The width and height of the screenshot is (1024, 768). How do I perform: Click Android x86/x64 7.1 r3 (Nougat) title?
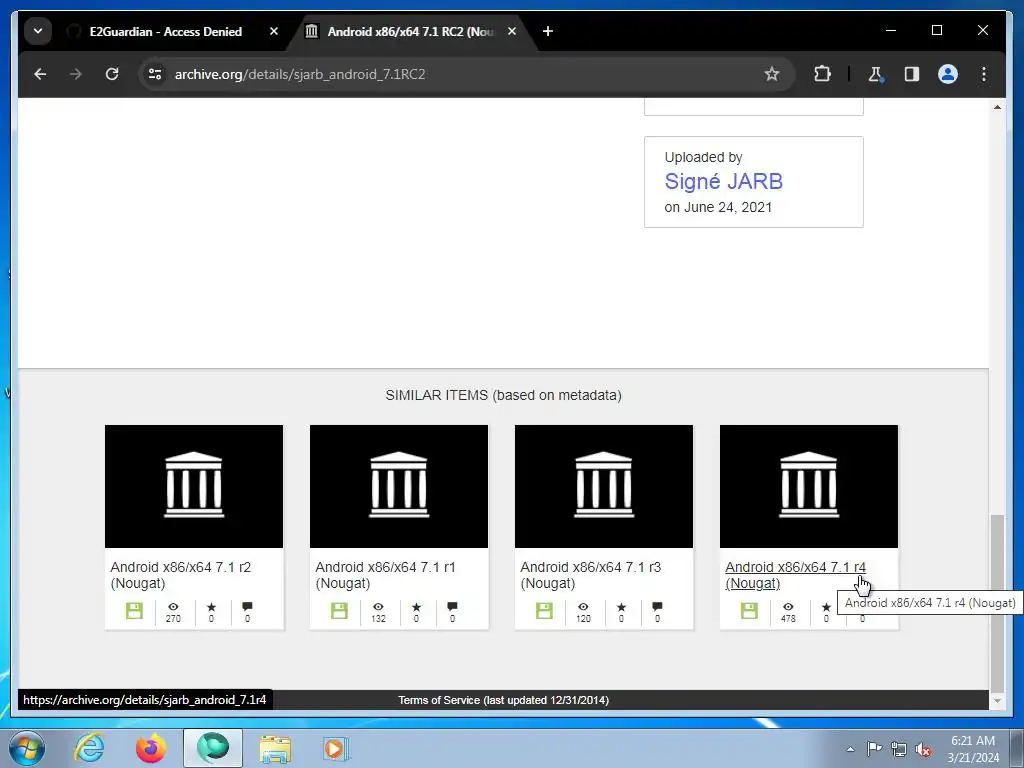tap(590, 575)
